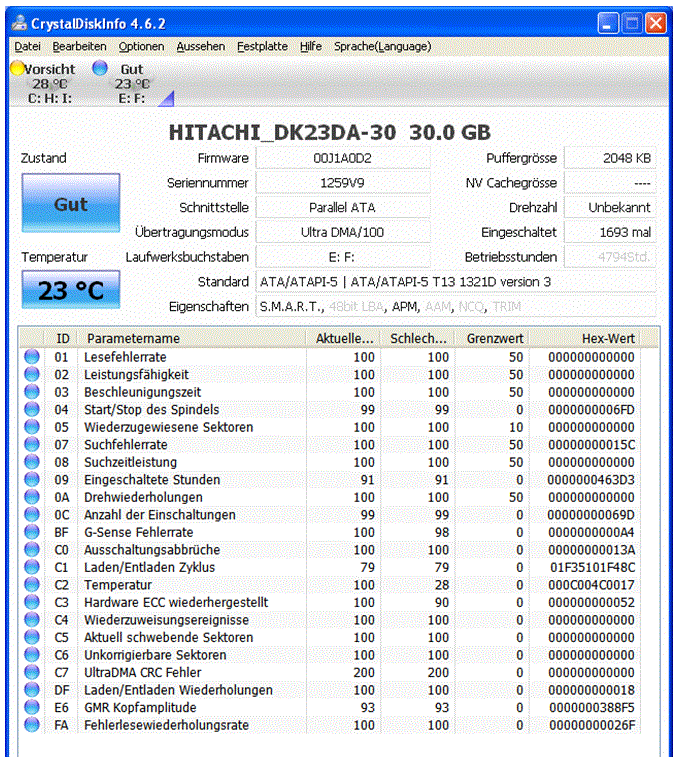This screenshot has height=757, width=682.
Task: Click status icon of Suchzeitleistung row
Action: click(x=32, y=462)
